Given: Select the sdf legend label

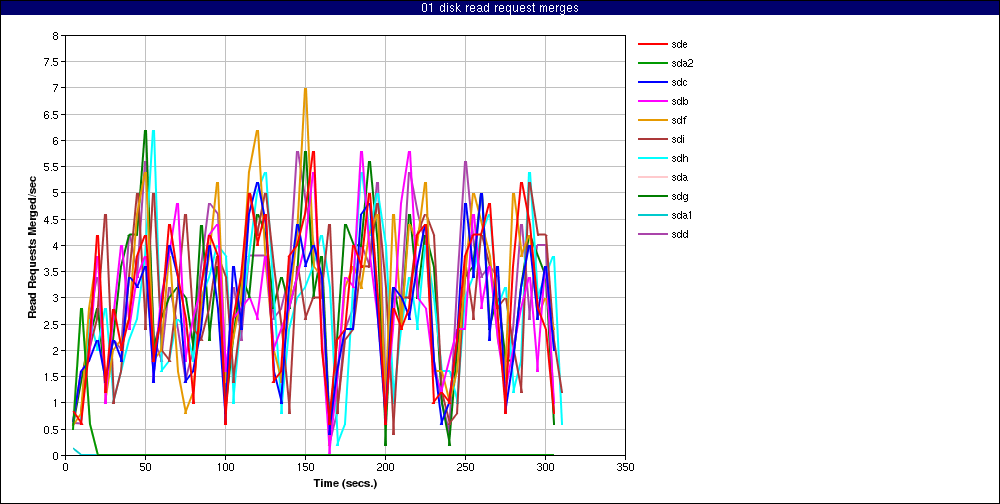Looking at the screenshot, I should point(679,121).
